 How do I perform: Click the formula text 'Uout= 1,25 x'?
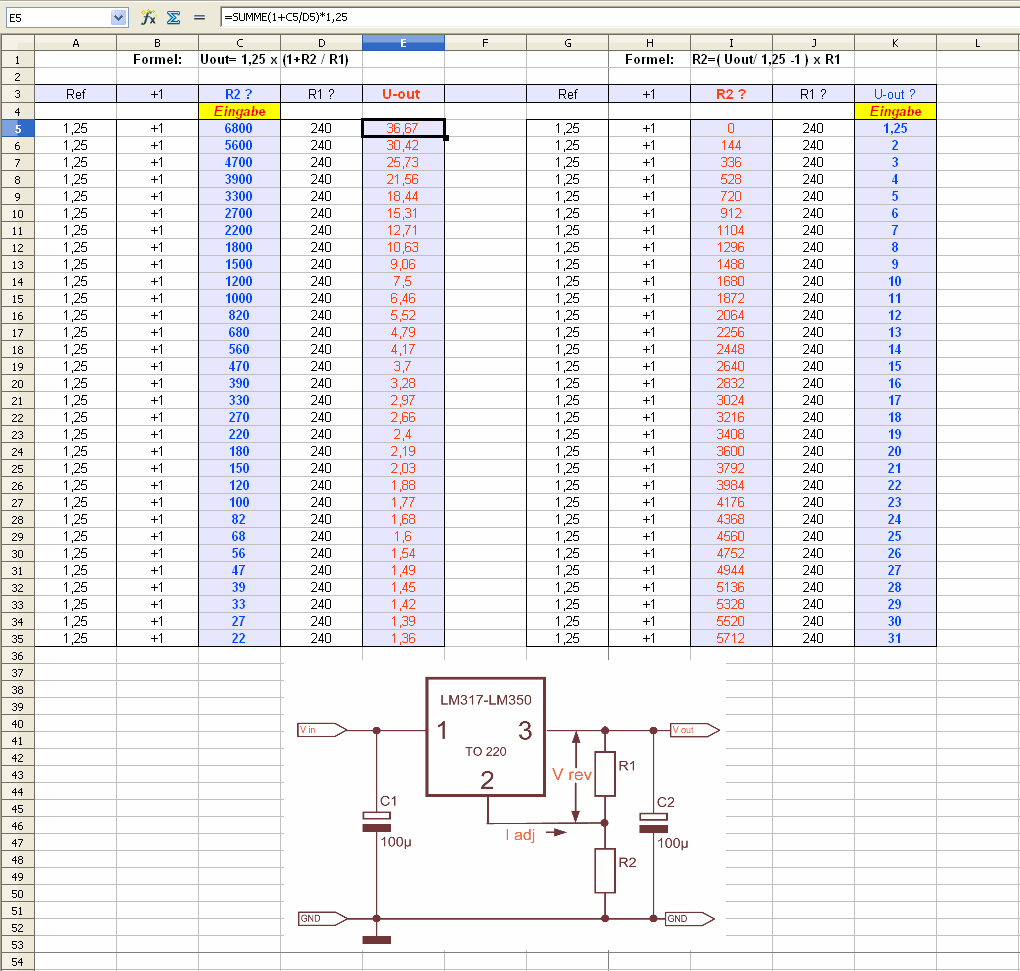pyautogui.click(x=239, y=59)
